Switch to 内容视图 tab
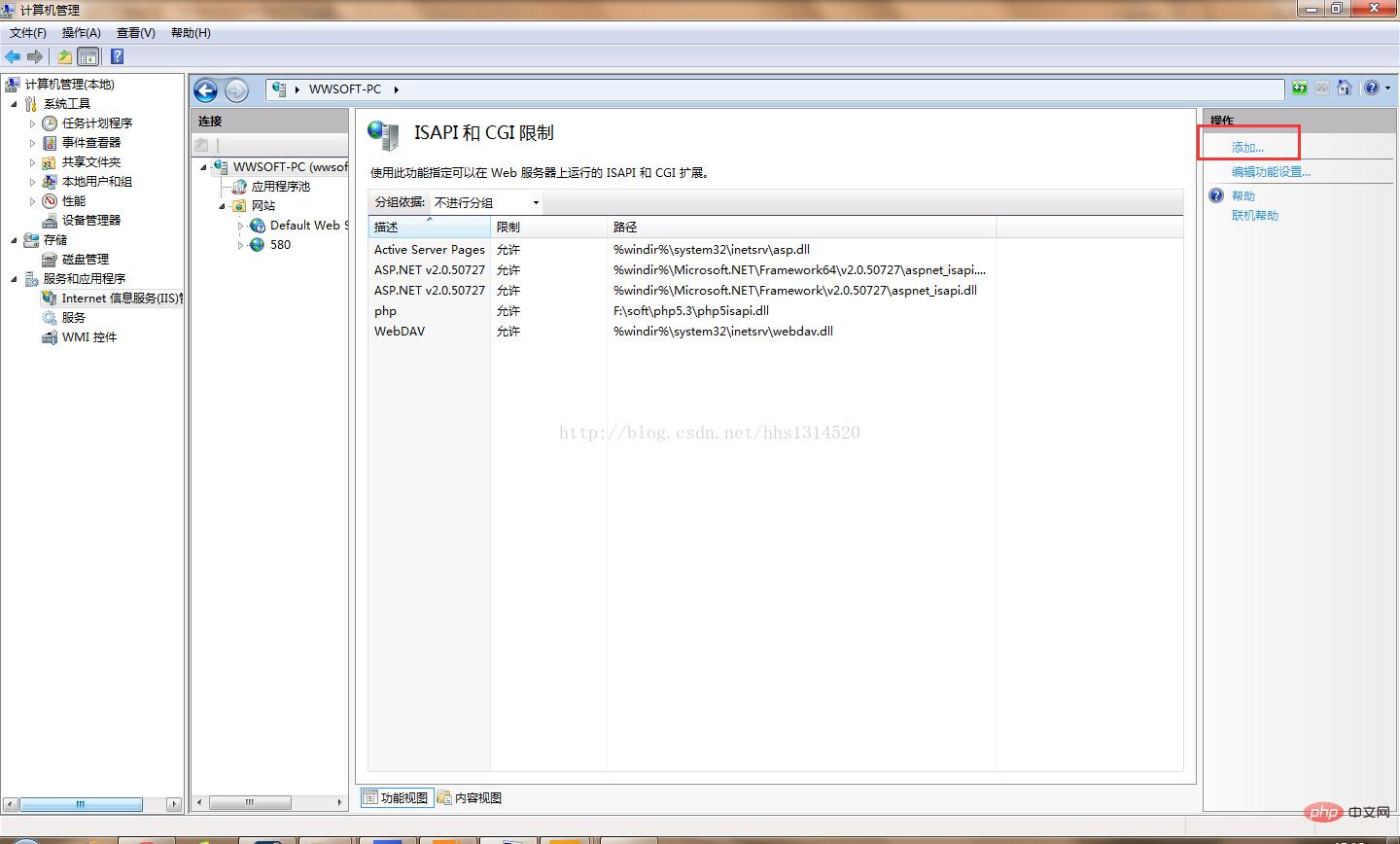This screenshot has width=1400, height=844. click(470, 798)
